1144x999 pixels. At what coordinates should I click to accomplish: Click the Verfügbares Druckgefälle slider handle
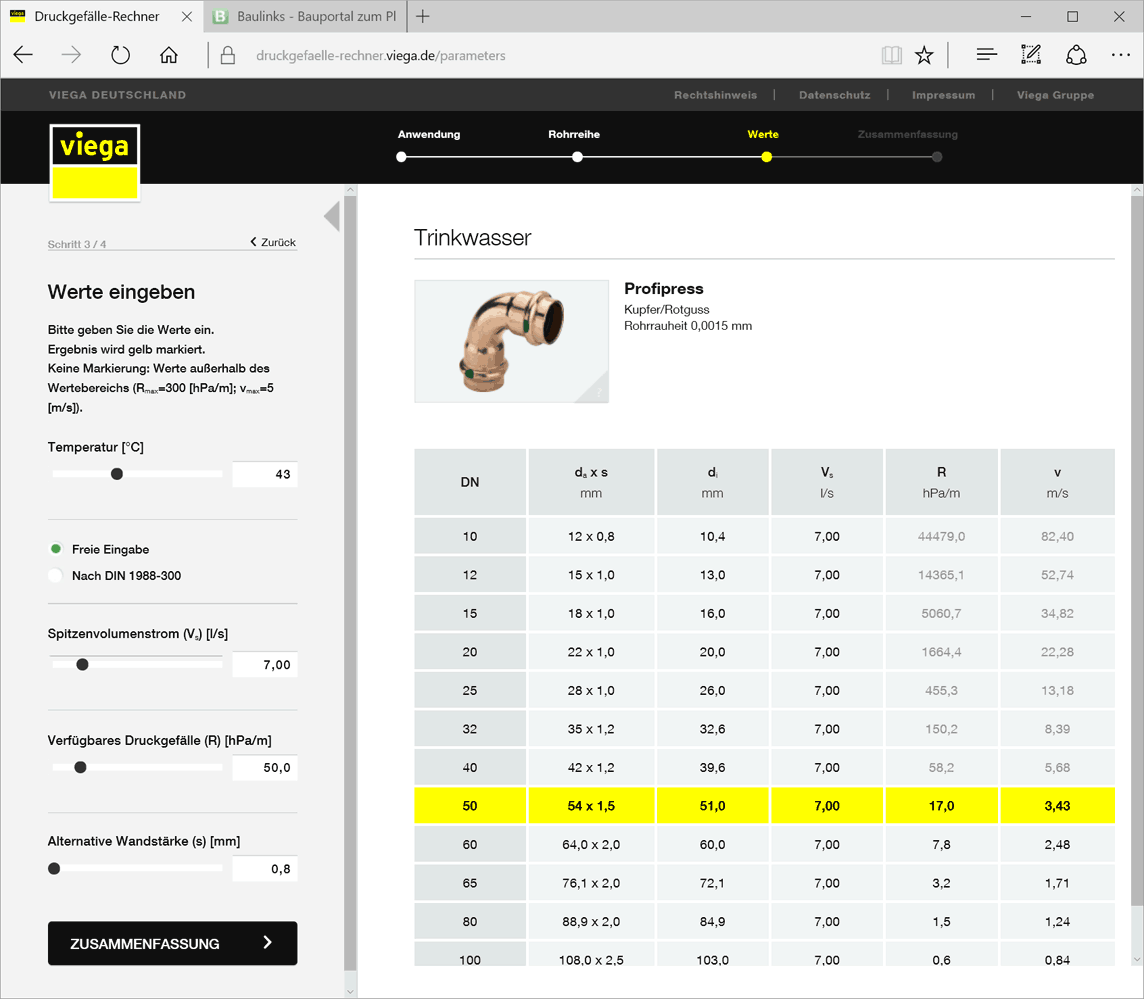[80, 768]
